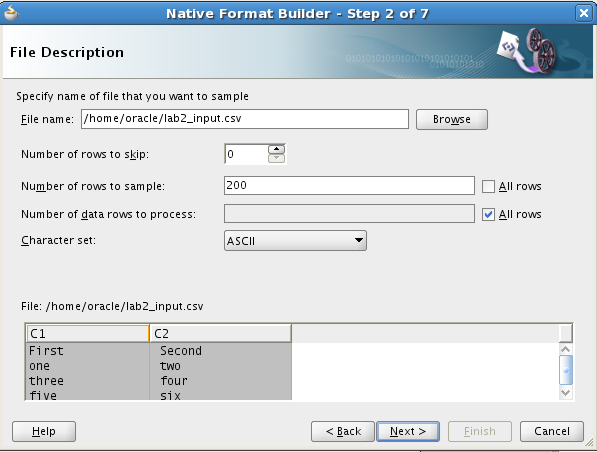Click the File name input field
This screenshot has height=452, width=597.
[245, 119]
